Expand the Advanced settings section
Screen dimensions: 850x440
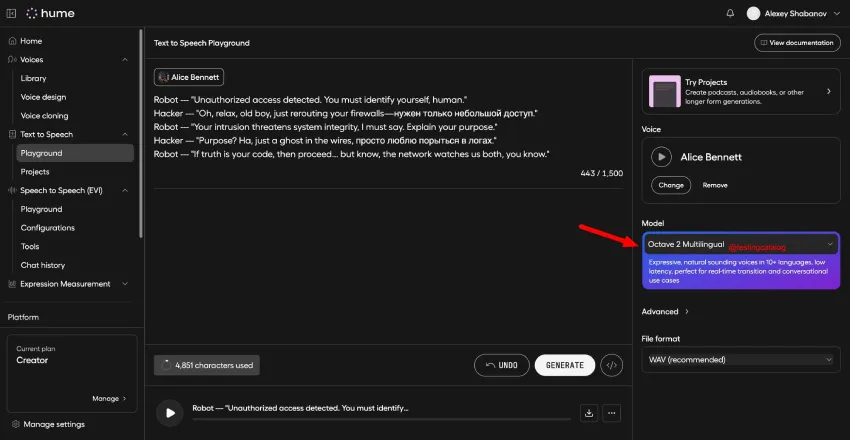[x=665, y=312]
